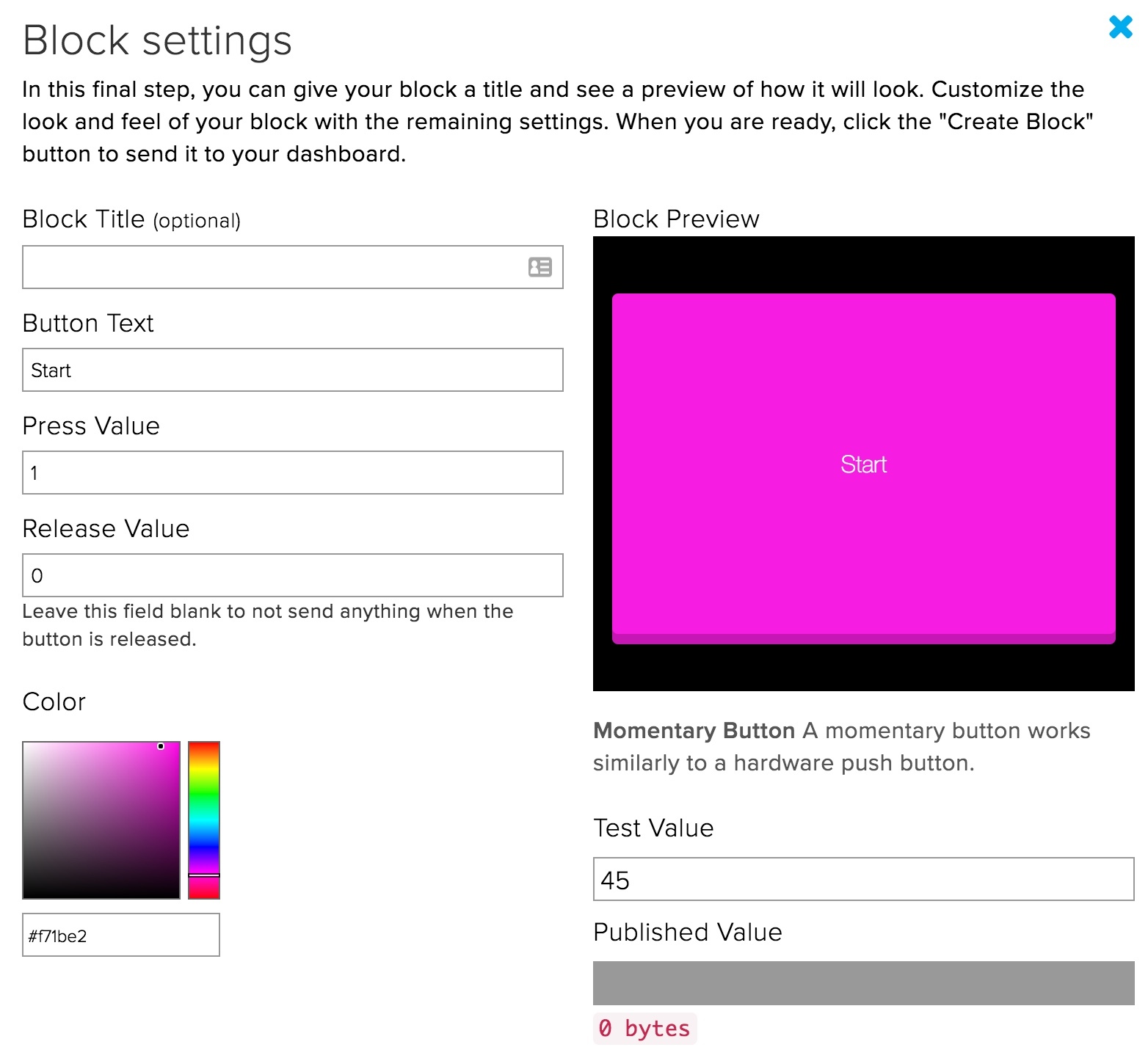This screenshot has height=1061, width=1148.
Task: Grab the color picker selection dot
Action: point(161,746)
